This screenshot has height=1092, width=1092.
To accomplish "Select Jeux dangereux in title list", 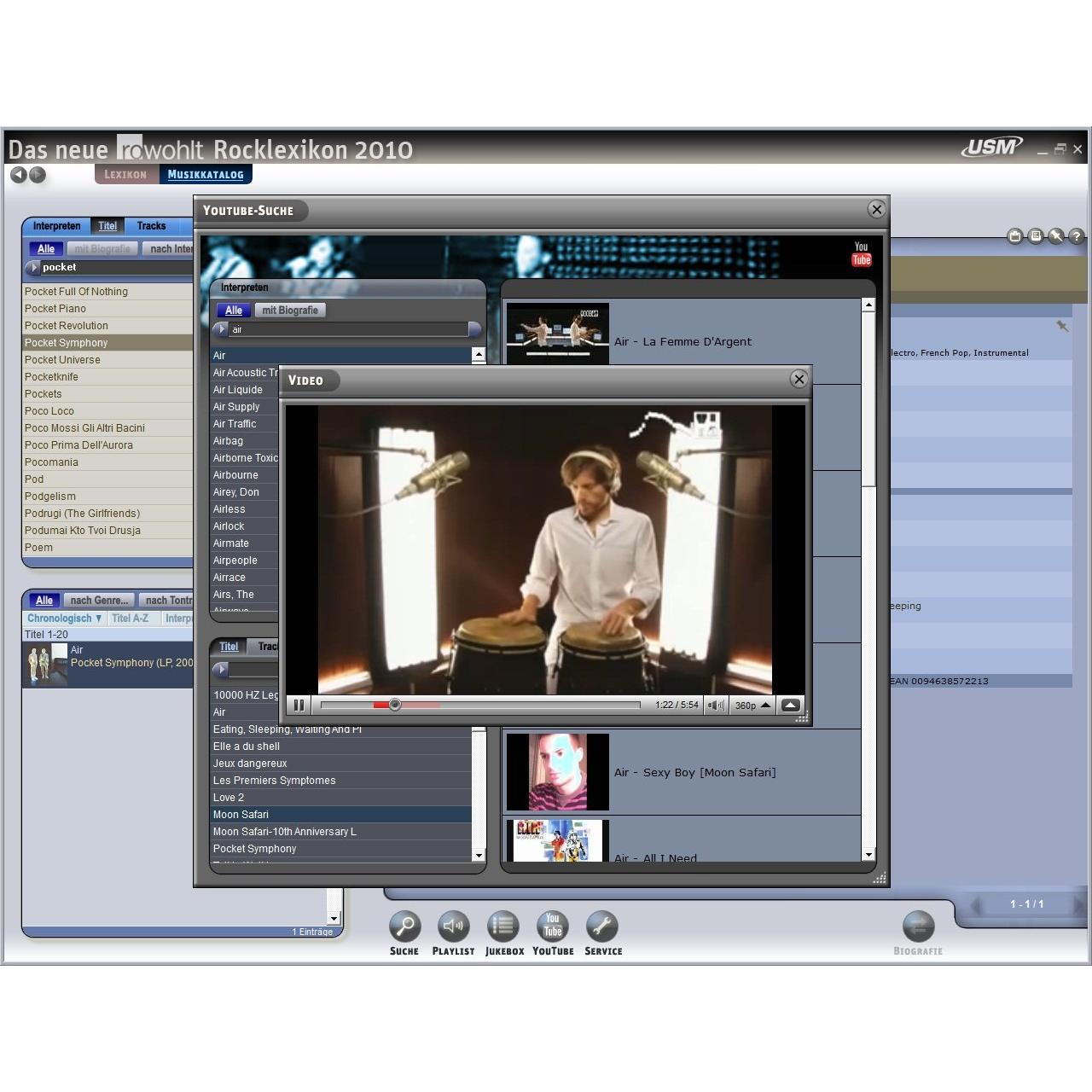I will 341,763.
